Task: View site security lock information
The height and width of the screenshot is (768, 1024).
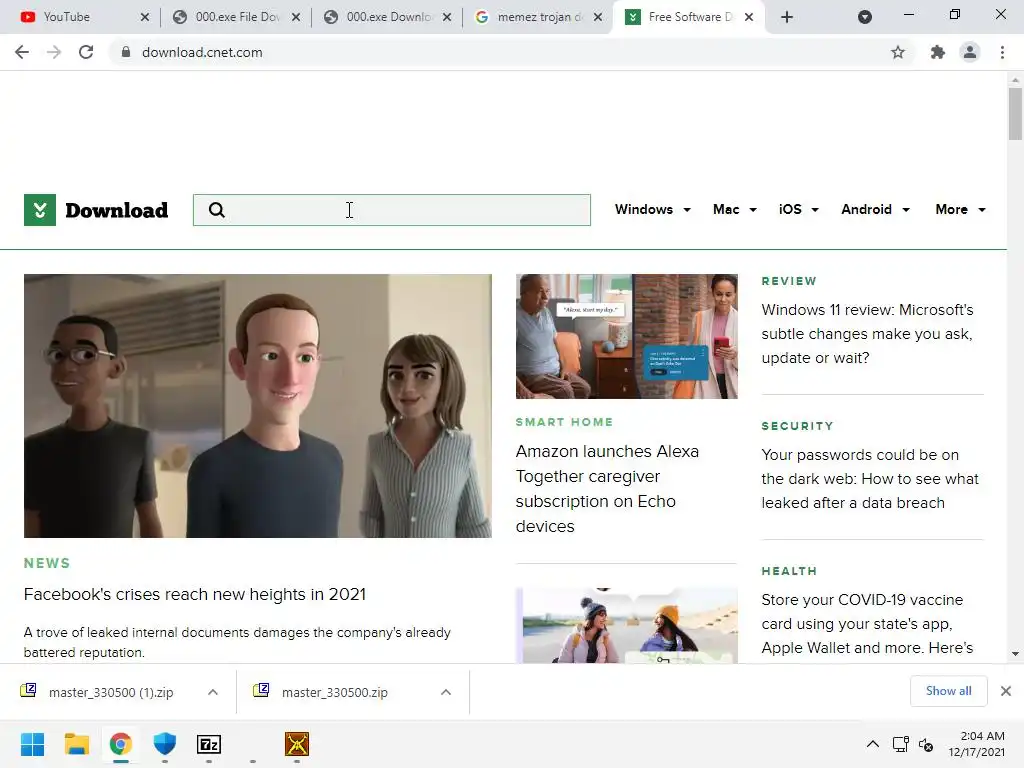Action: pyautogui.click(x=126, y=52)
